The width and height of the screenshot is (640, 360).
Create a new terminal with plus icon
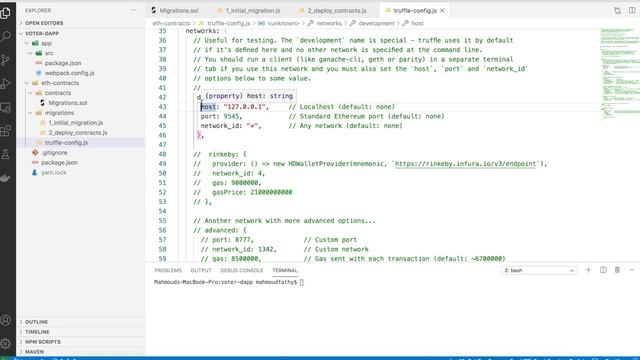tap(588, 270)
